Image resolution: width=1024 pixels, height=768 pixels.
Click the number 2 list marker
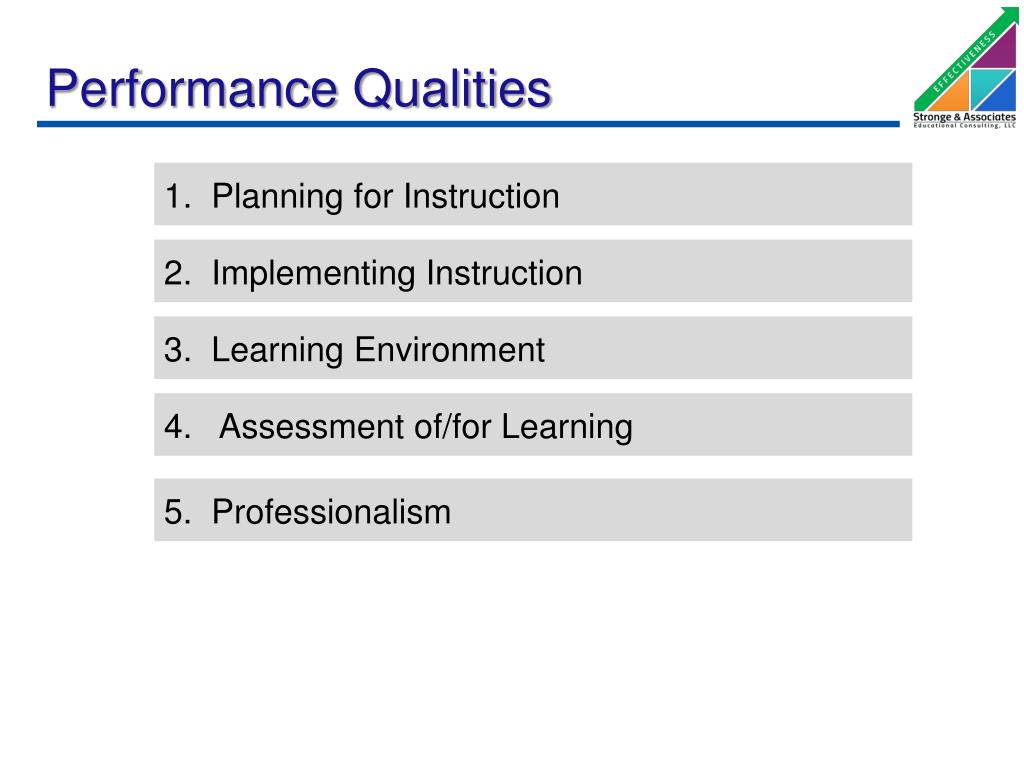tap(177, 273)
